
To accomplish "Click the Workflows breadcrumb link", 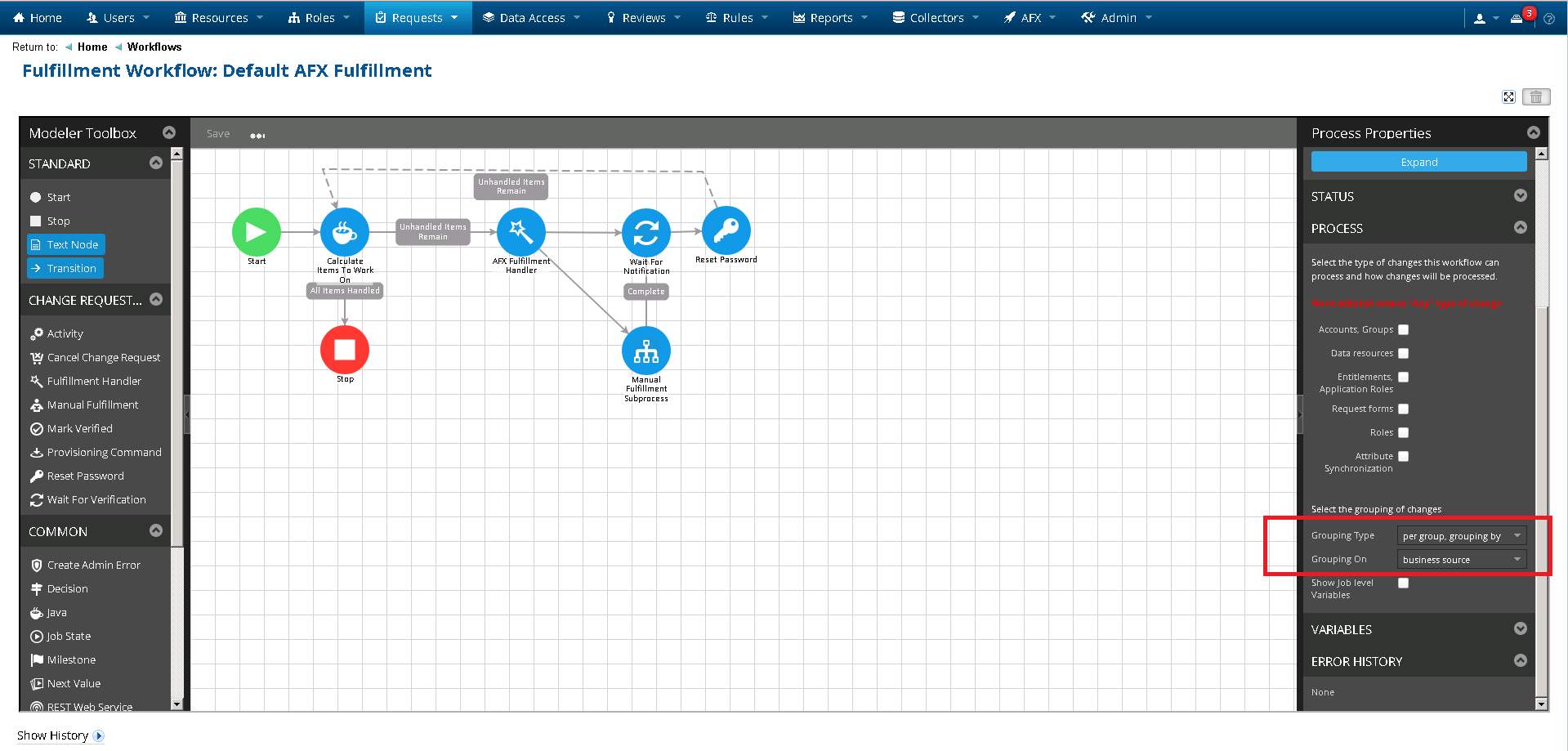I will [x=154, y=47].
